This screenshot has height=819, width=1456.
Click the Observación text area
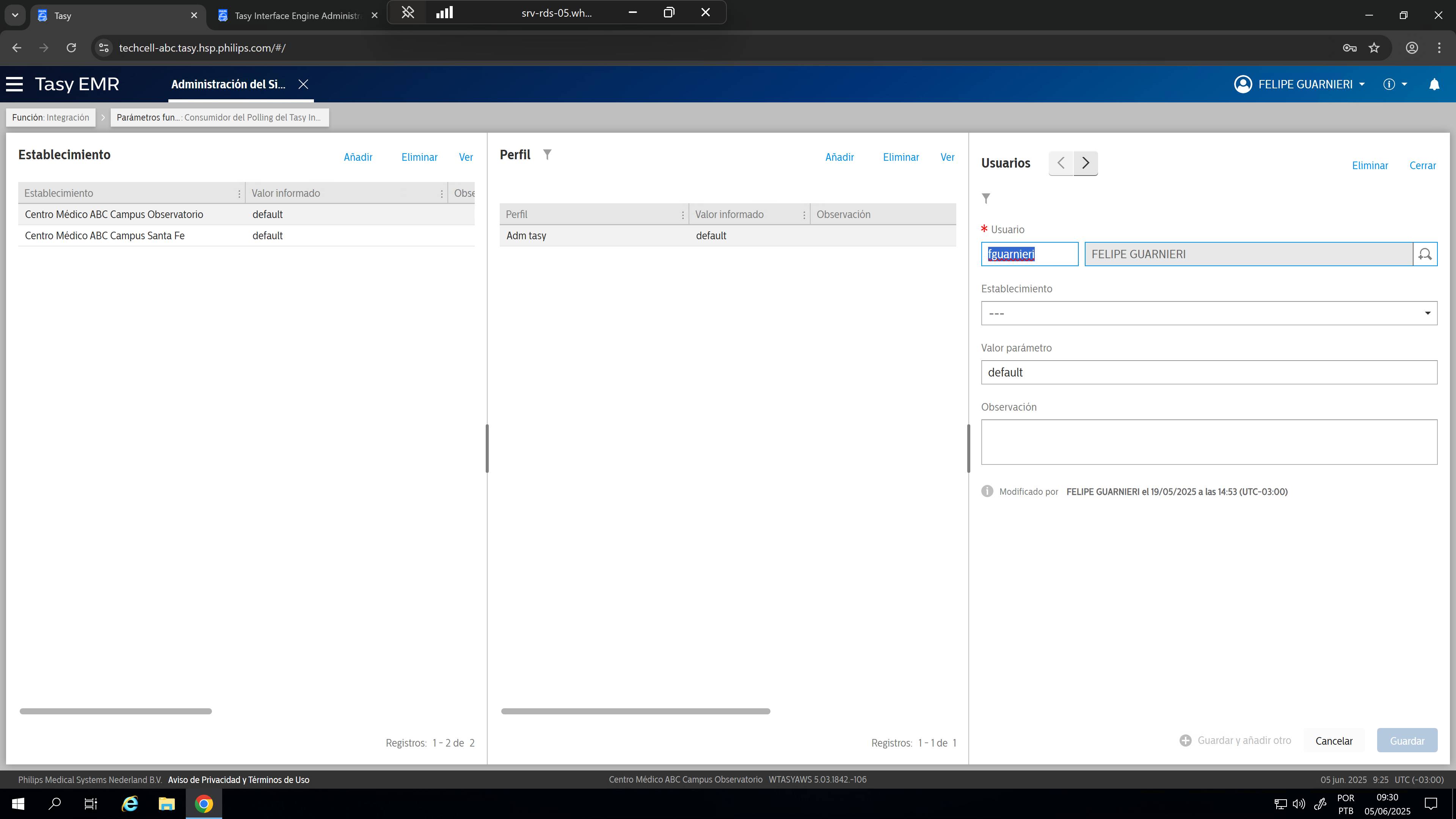pos(1209,442)
